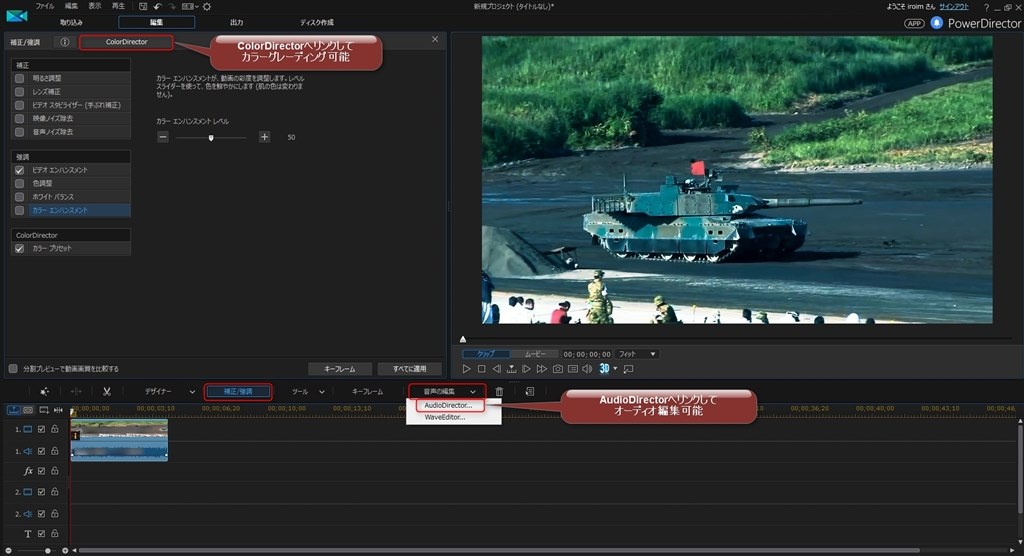Undo the last action

(157, 7)
